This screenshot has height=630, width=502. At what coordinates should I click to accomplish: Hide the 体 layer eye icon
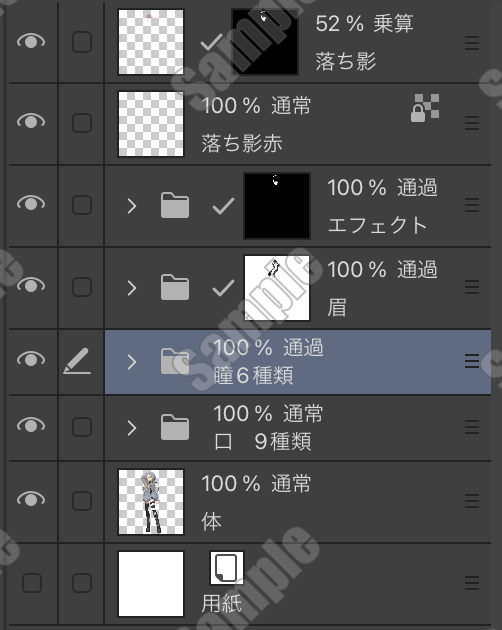pyautogui.click(x=31, y=499)
